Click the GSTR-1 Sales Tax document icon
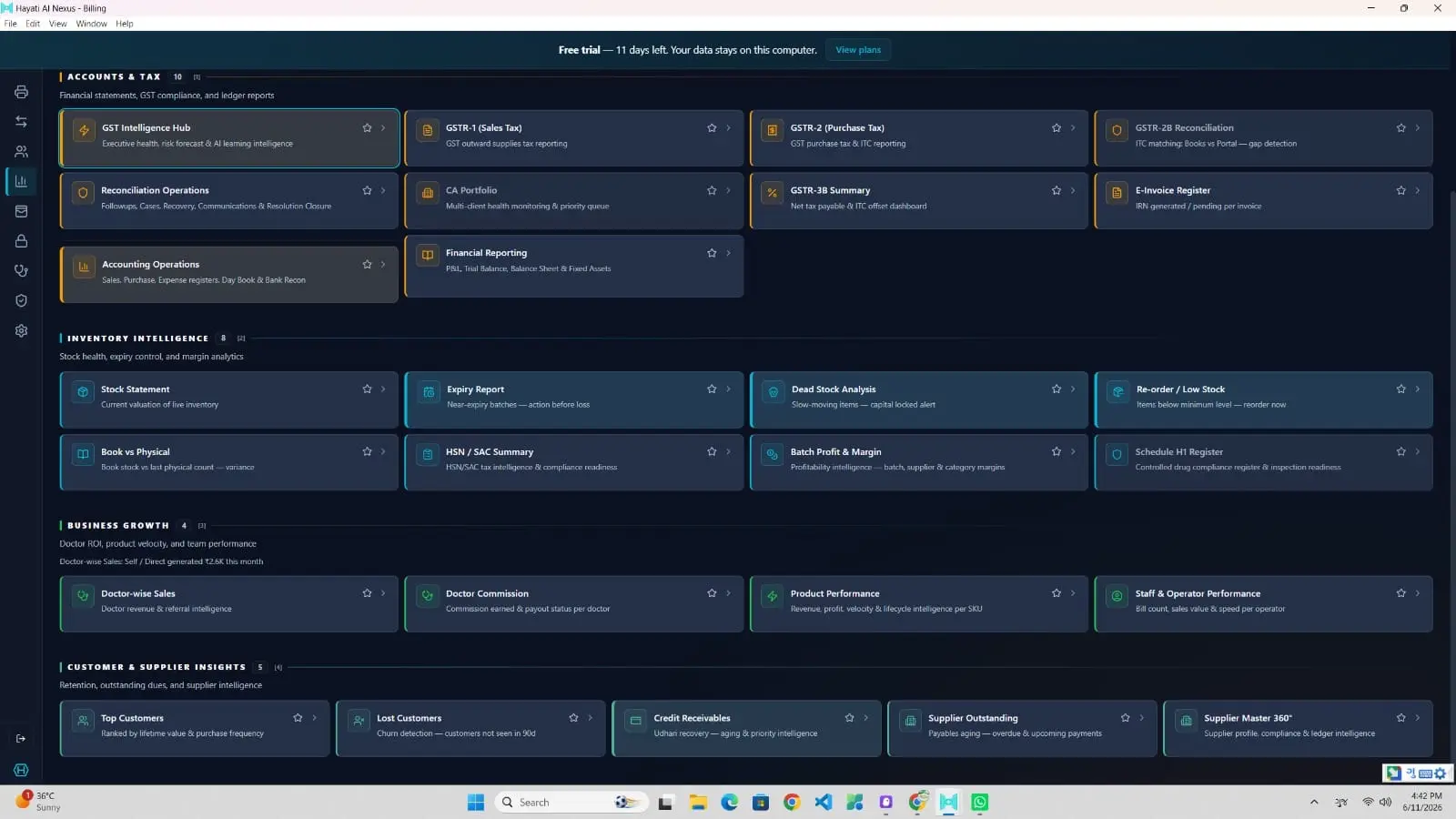The image size is (1456, 819). (428, 131)
